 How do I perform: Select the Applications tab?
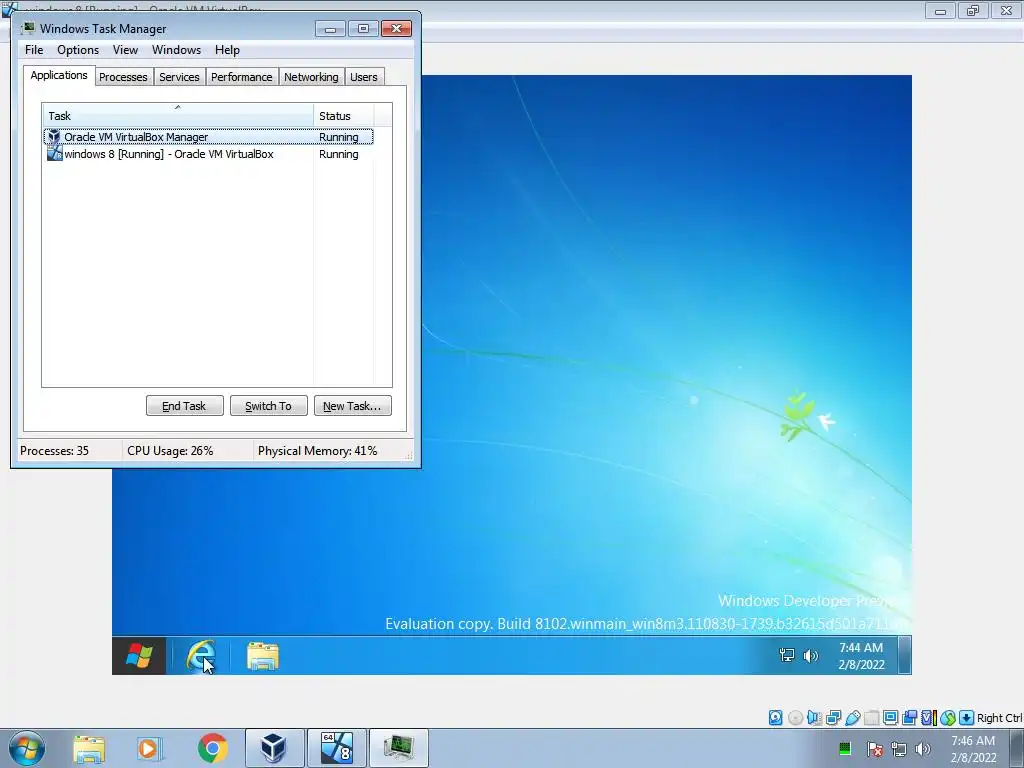[59, 75]
